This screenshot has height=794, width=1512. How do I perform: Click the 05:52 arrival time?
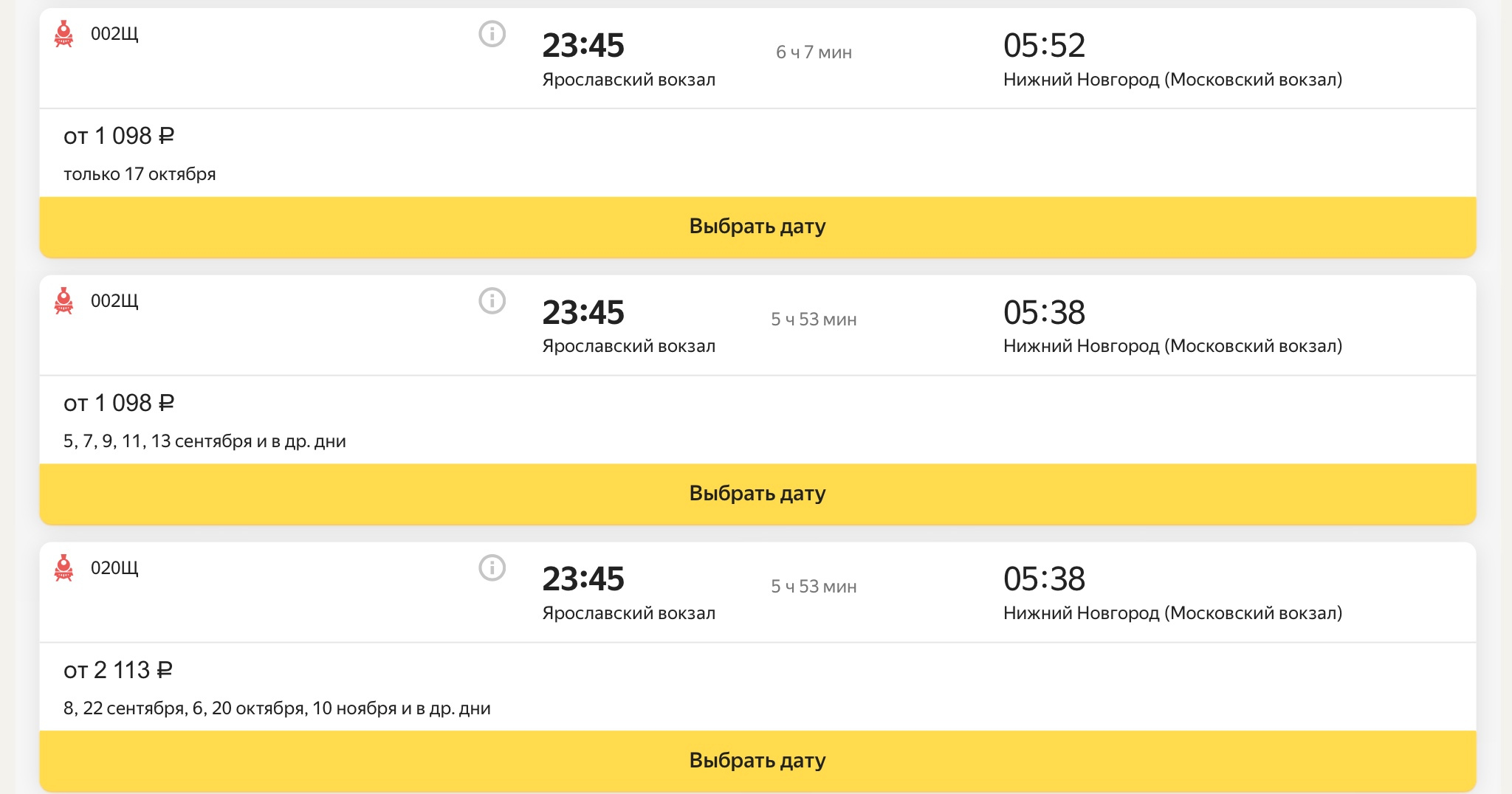click(1044, 46)
